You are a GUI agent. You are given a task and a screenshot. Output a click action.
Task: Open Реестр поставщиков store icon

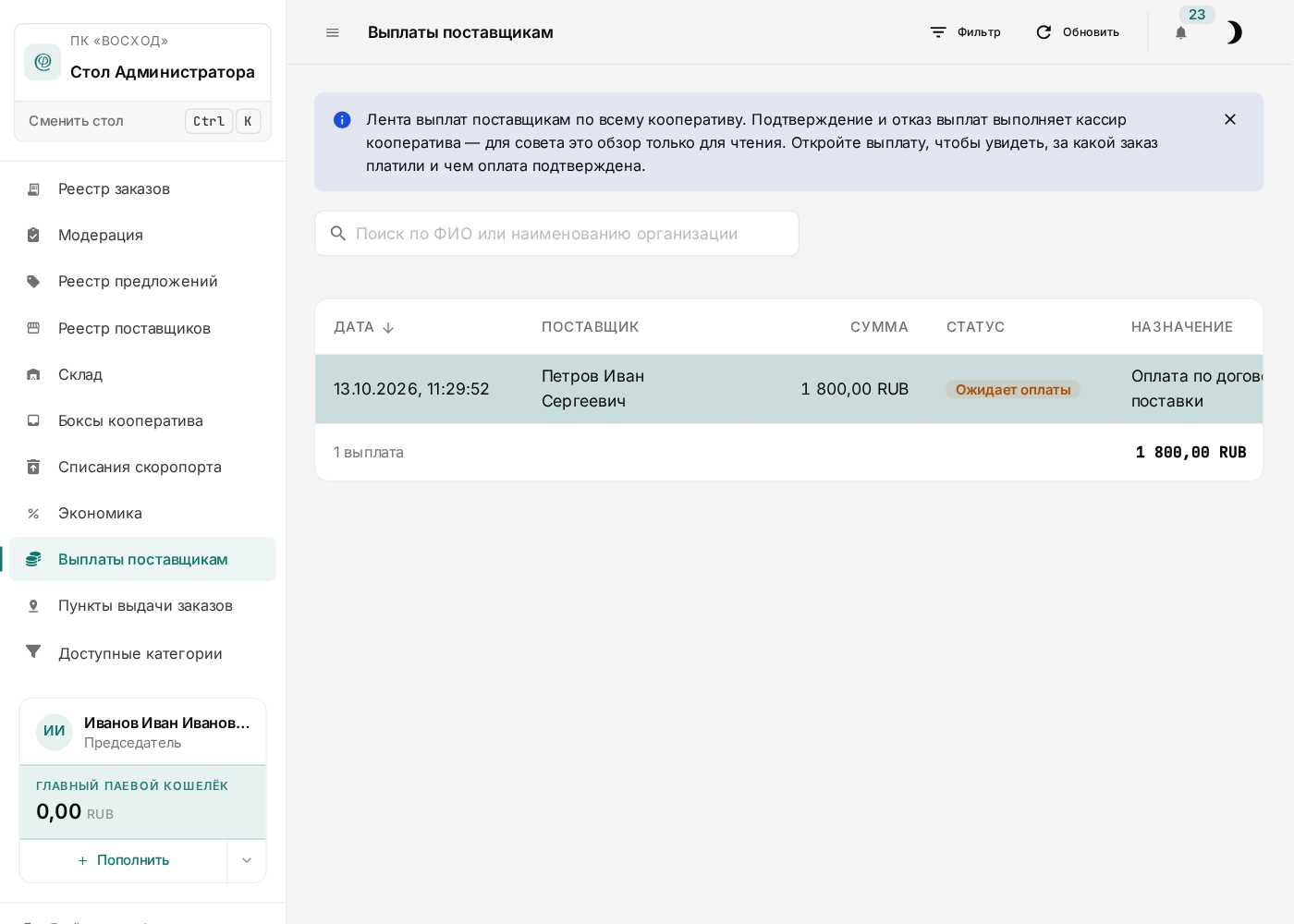click(x=33, y=328)
